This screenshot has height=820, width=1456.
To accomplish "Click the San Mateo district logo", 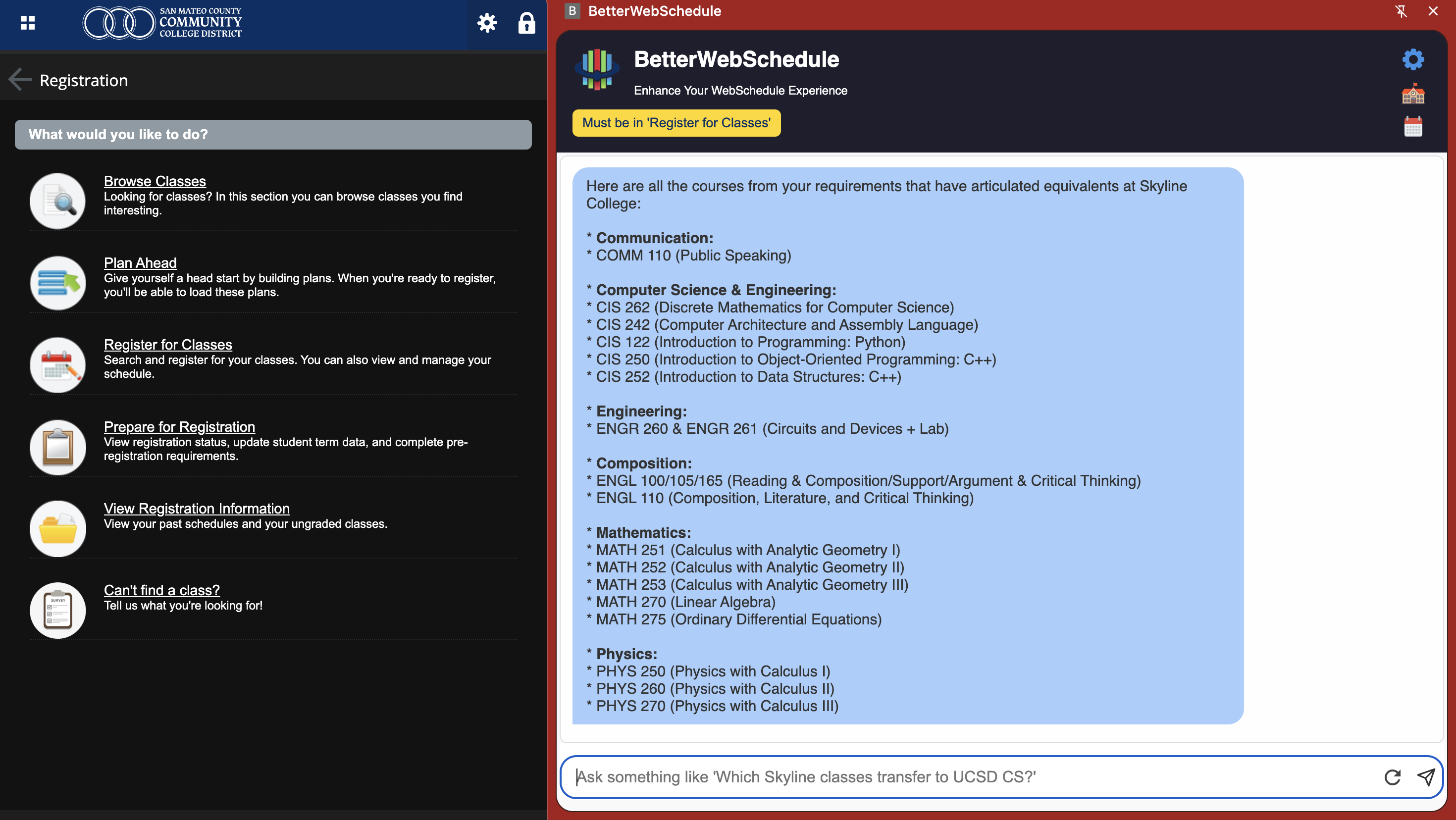I will click(x=162, y=23).
